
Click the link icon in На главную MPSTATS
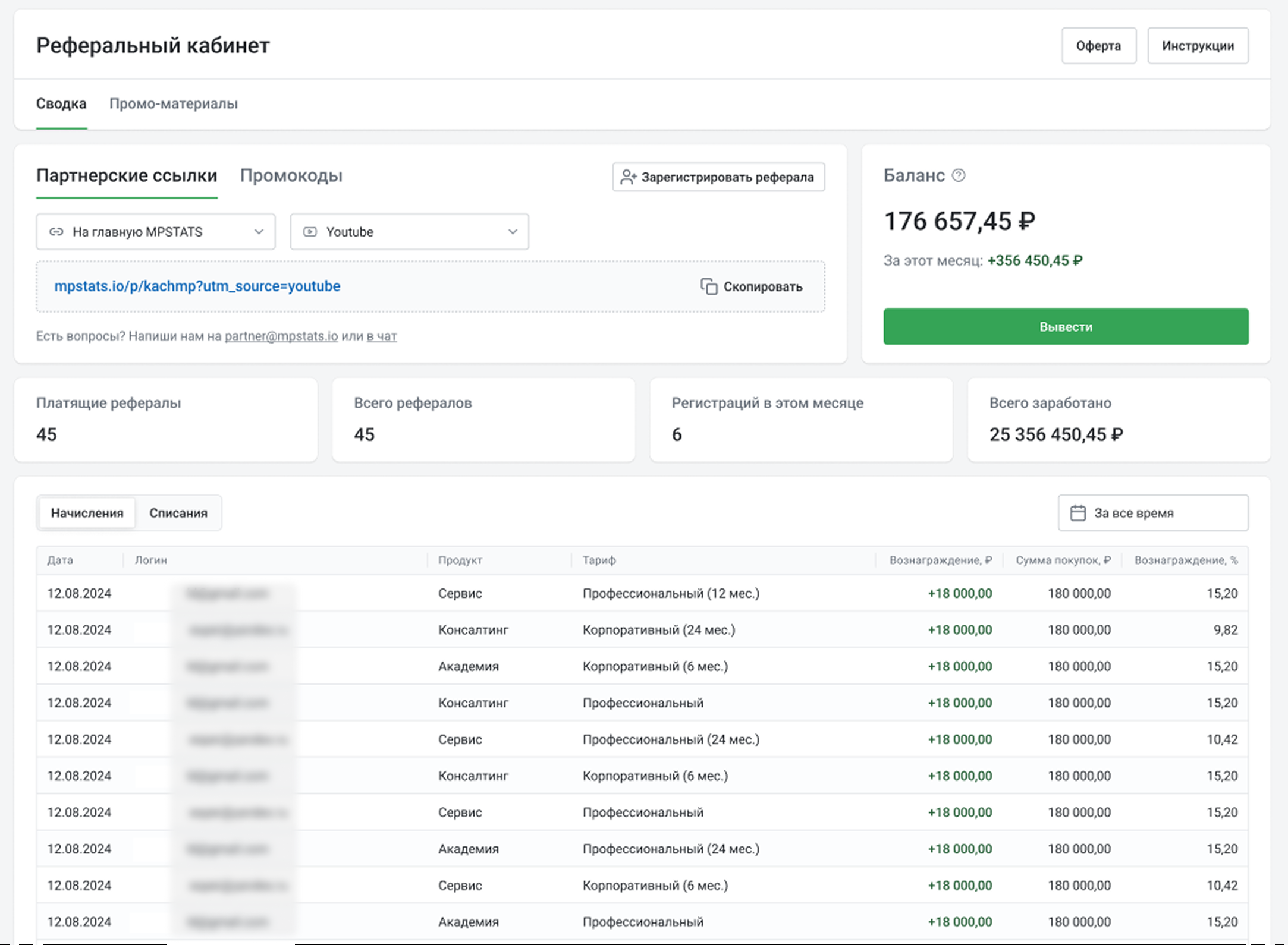(x=56, y=232)
